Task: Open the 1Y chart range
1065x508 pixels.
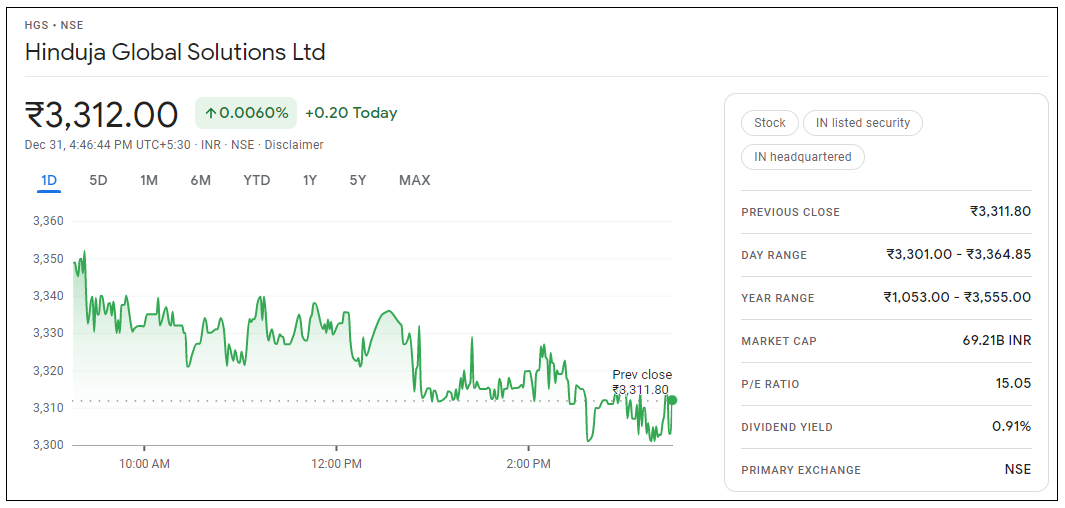Action: pyautogui.click(x=310, y=181)
